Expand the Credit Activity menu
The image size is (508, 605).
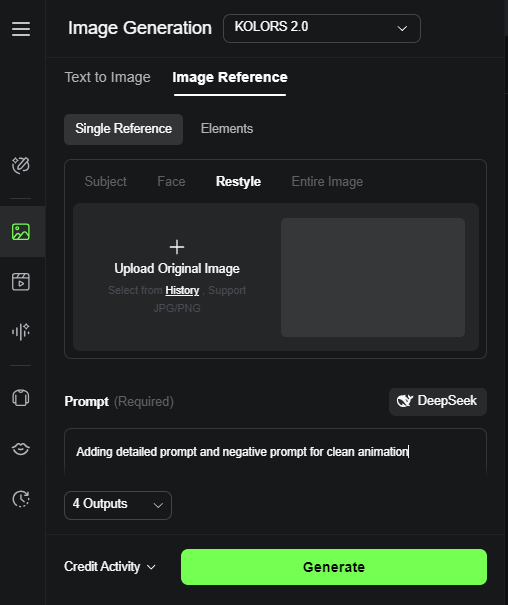pyautogui.click(x=110, y=566)
